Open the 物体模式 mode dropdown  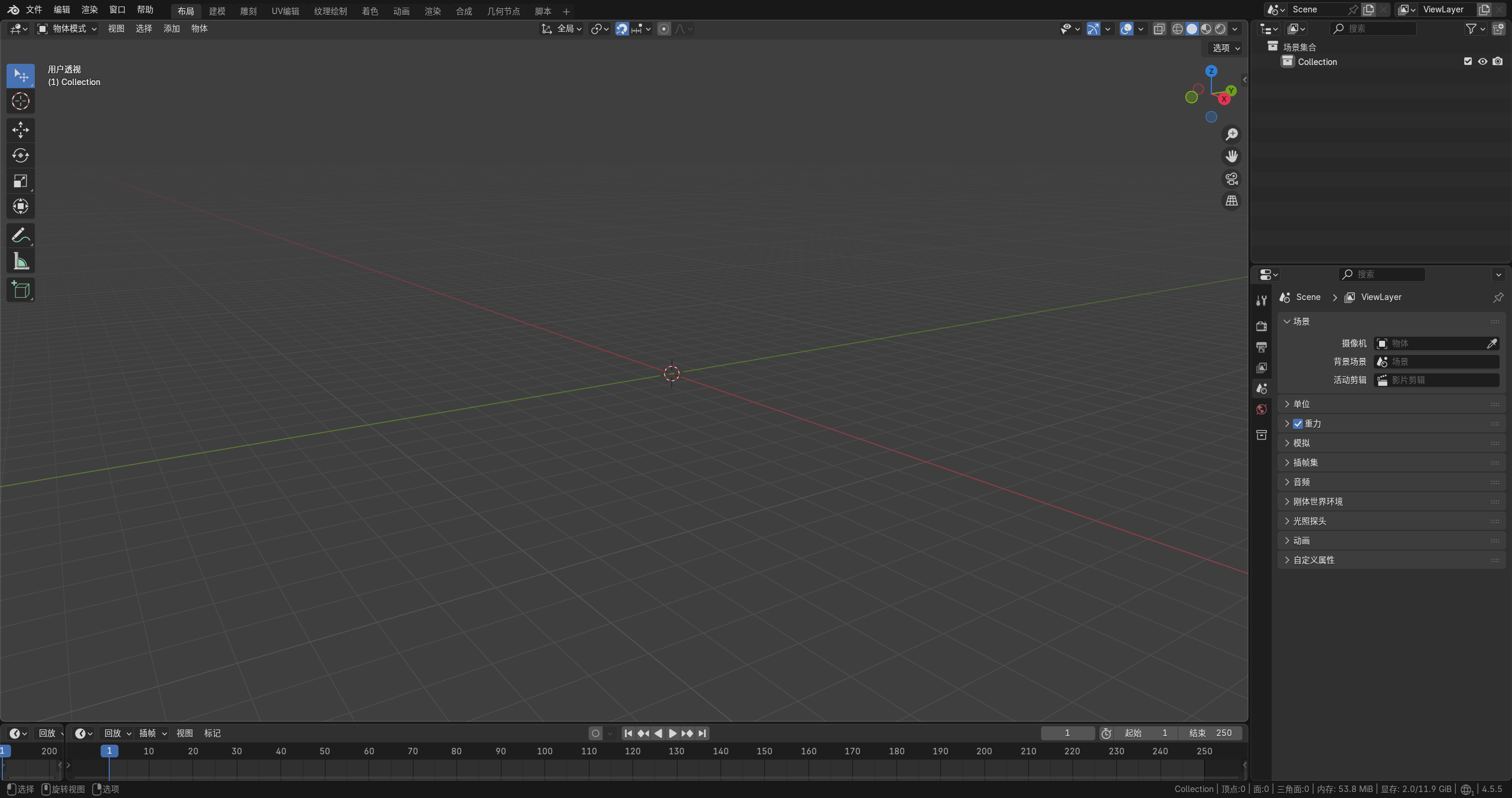click(x=67, y=28)
